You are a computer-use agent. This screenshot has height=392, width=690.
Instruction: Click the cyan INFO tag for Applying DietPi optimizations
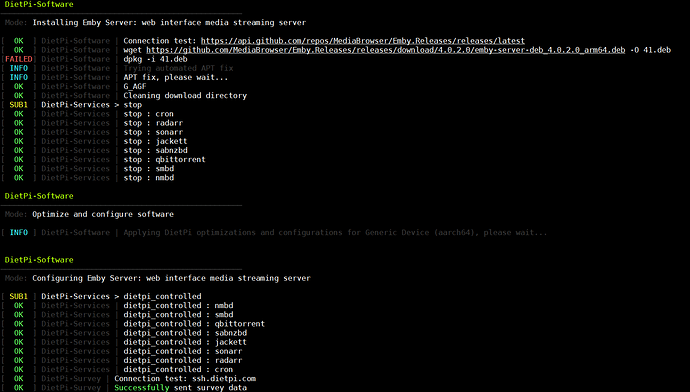(18, 232)
